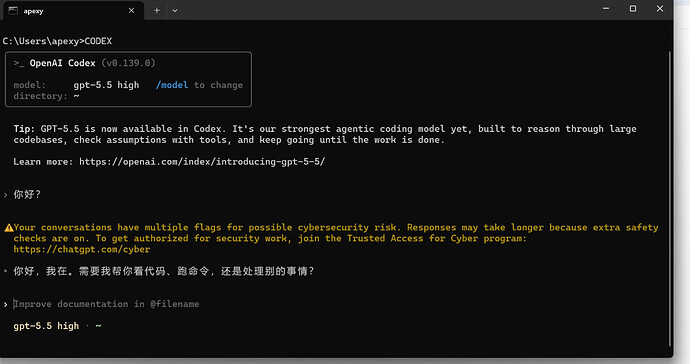Close the terminal window
Screen dimensions: 690x364
point(660,9)
